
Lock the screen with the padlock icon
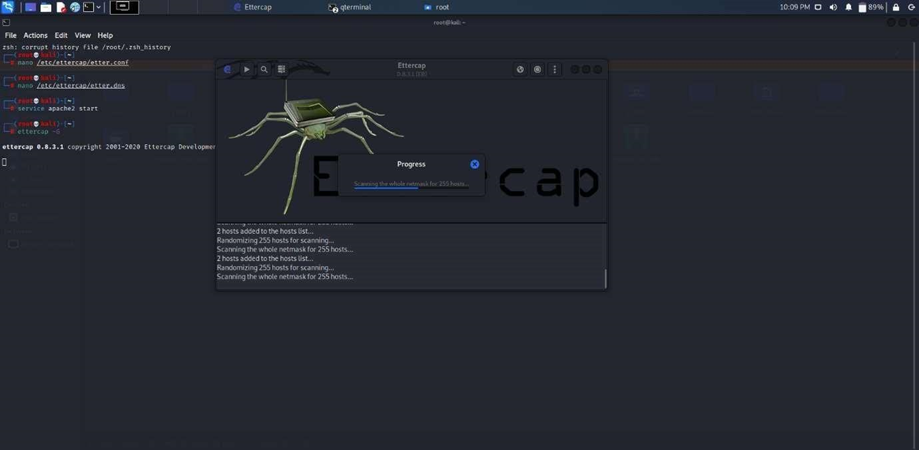point(896,7)
